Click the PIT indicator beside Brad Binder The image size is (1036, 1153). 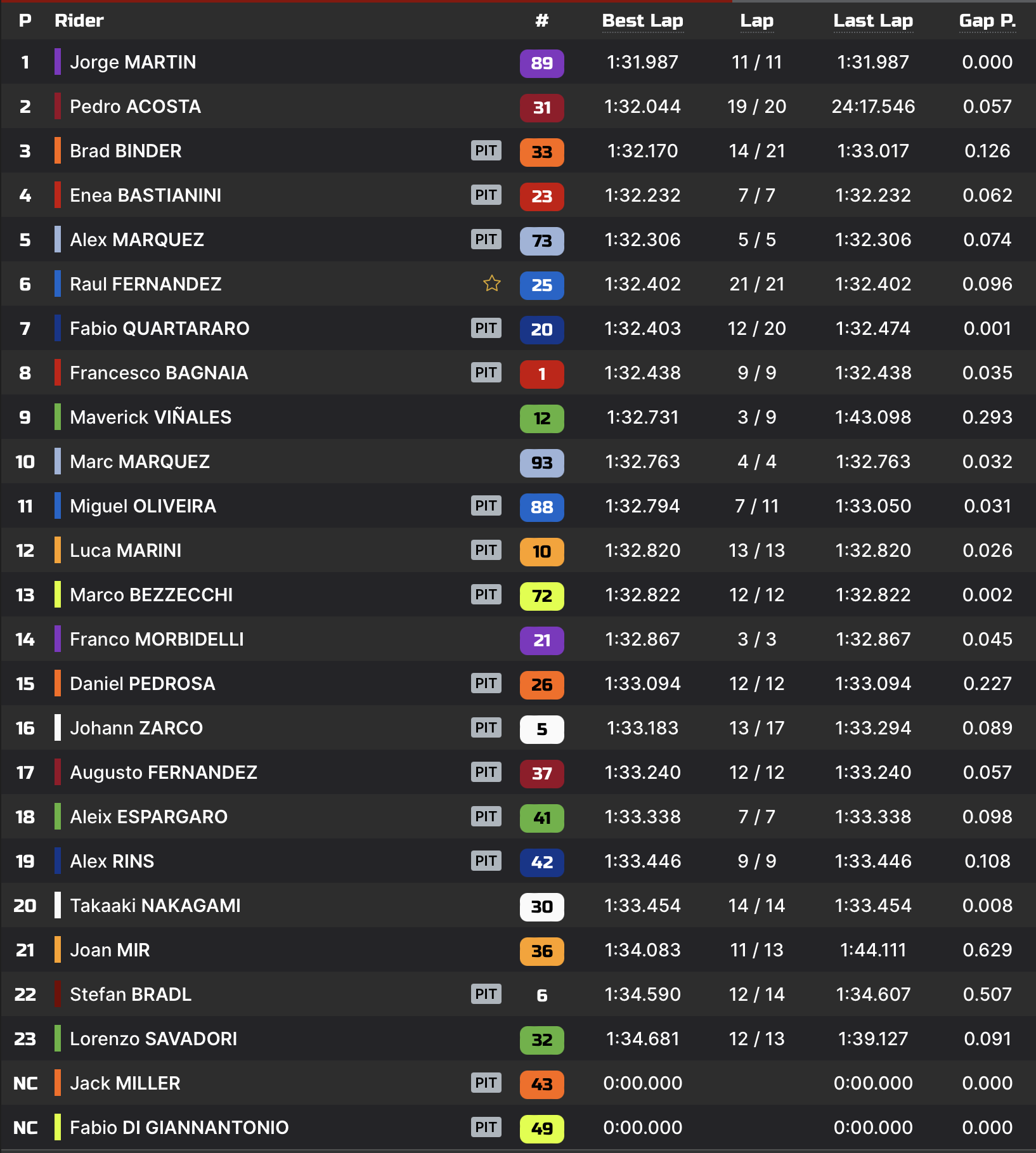pyautogui.click(x=486, y=150)
